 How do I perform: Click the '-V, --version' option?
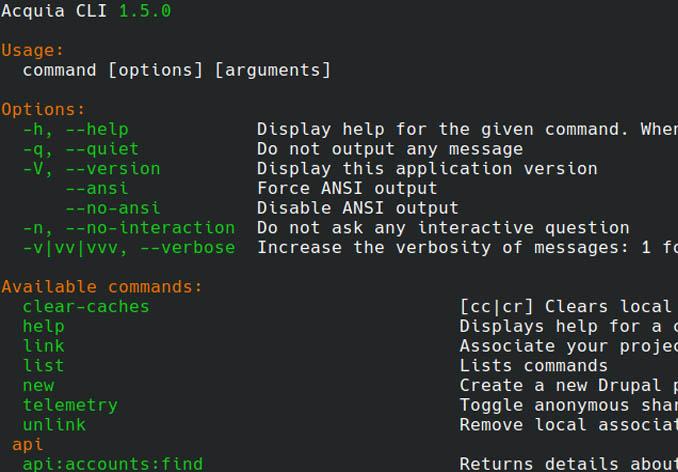(92, 169)
